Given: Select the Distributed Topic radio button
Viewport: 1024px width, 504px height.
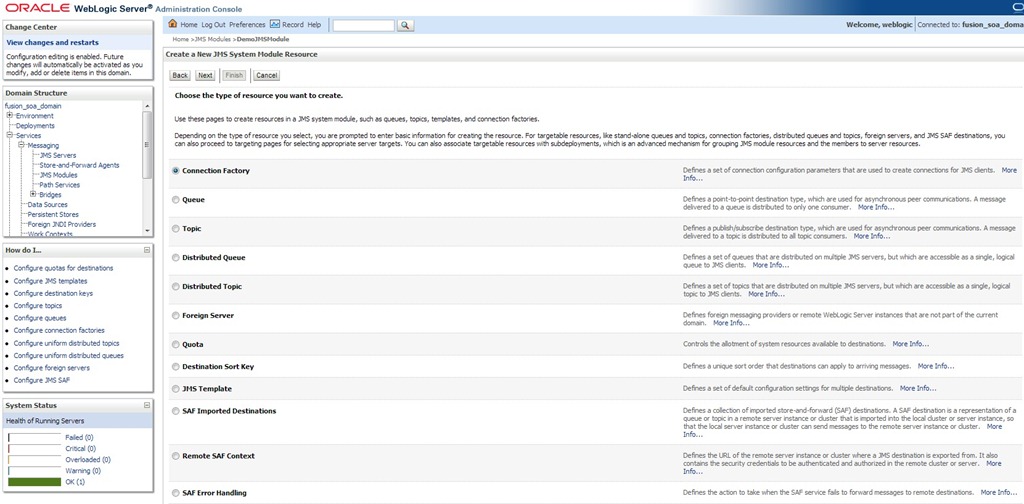Looking at the screenshot, I should pos(176,287).
